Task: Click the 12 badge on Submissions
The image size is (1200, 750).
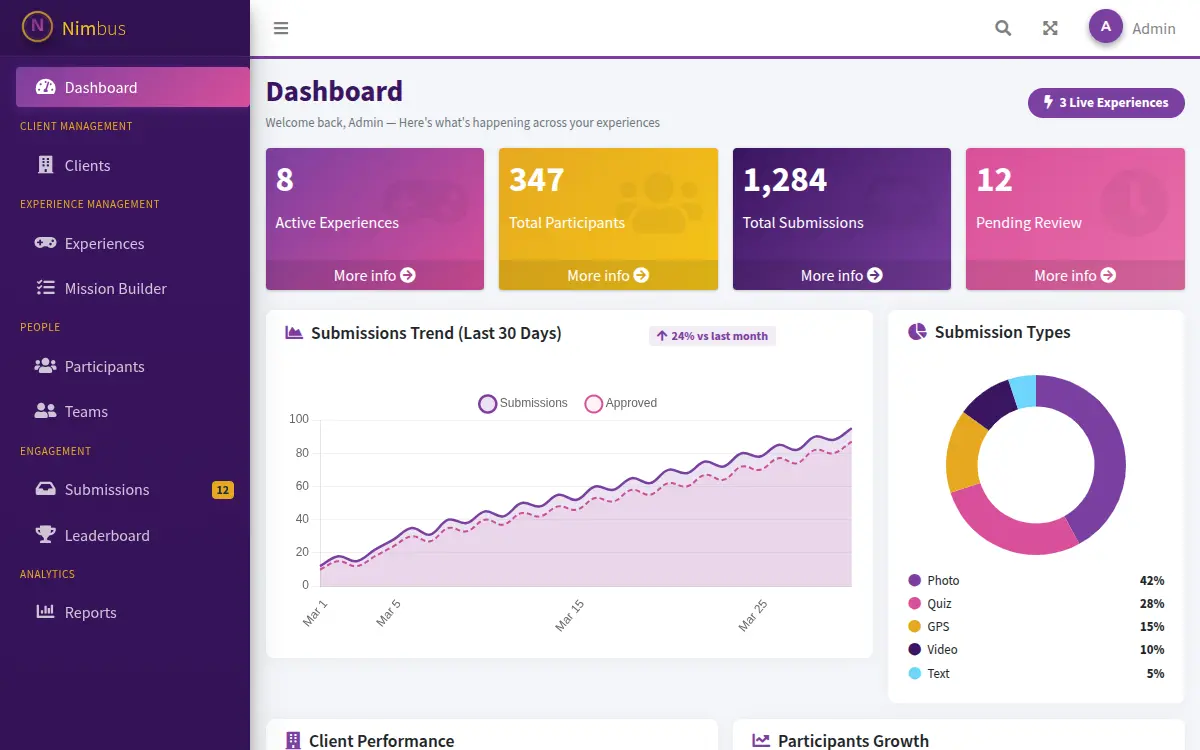Action: pyautogui.click(x=223, y=490)
